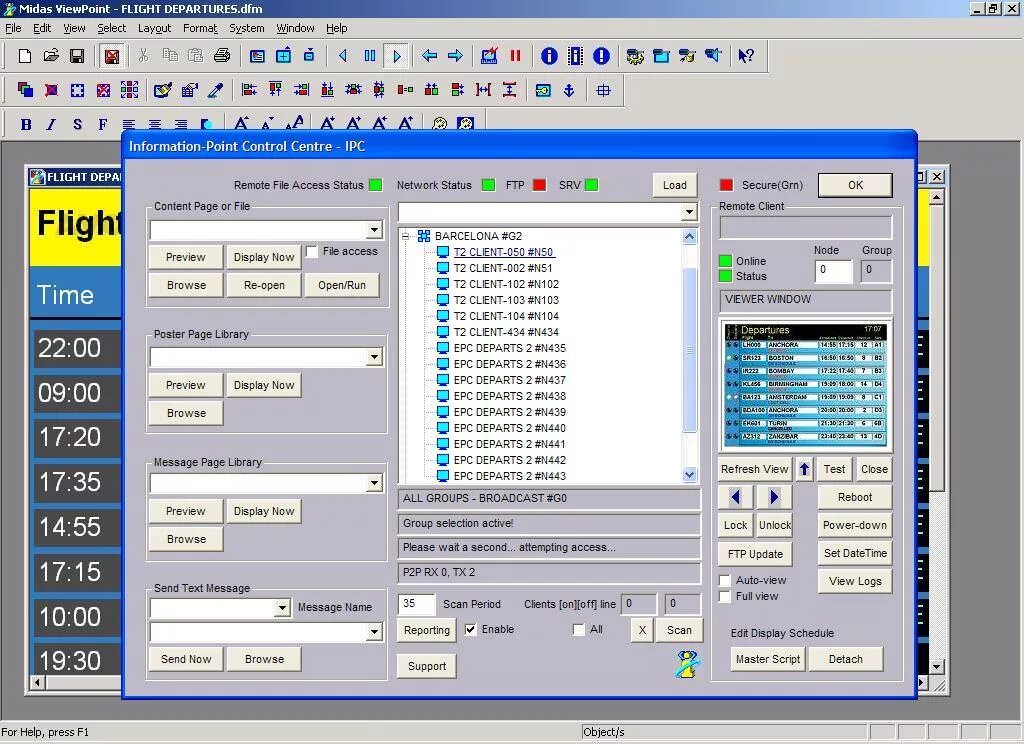
Task: Click the blue up arrow beside Refresh View
Action: click(805, 469)
